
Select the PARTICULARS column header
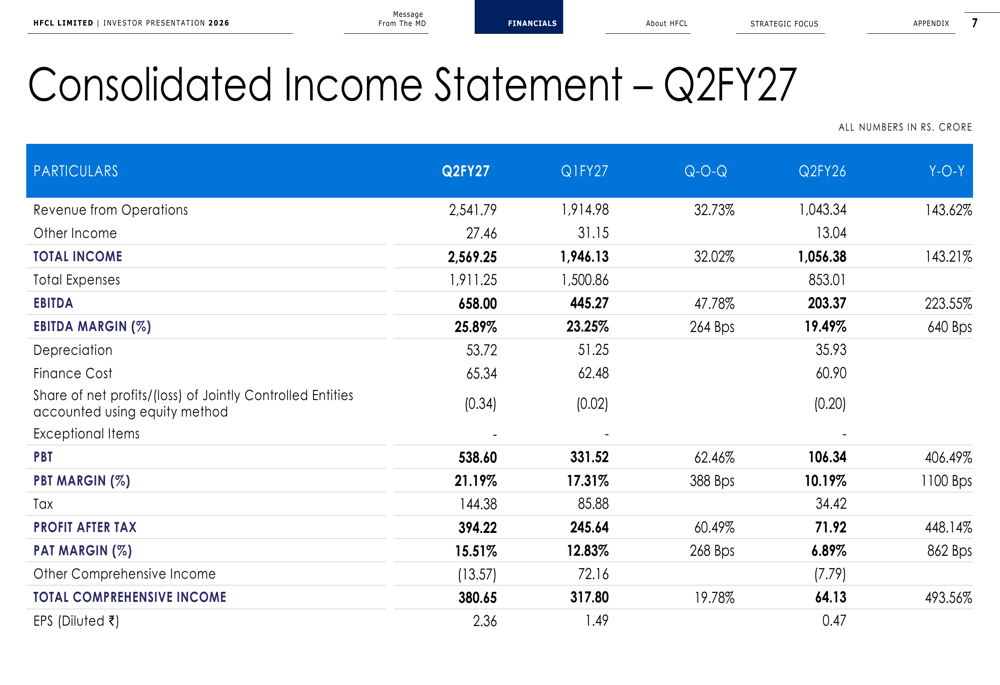click(75, 171)
